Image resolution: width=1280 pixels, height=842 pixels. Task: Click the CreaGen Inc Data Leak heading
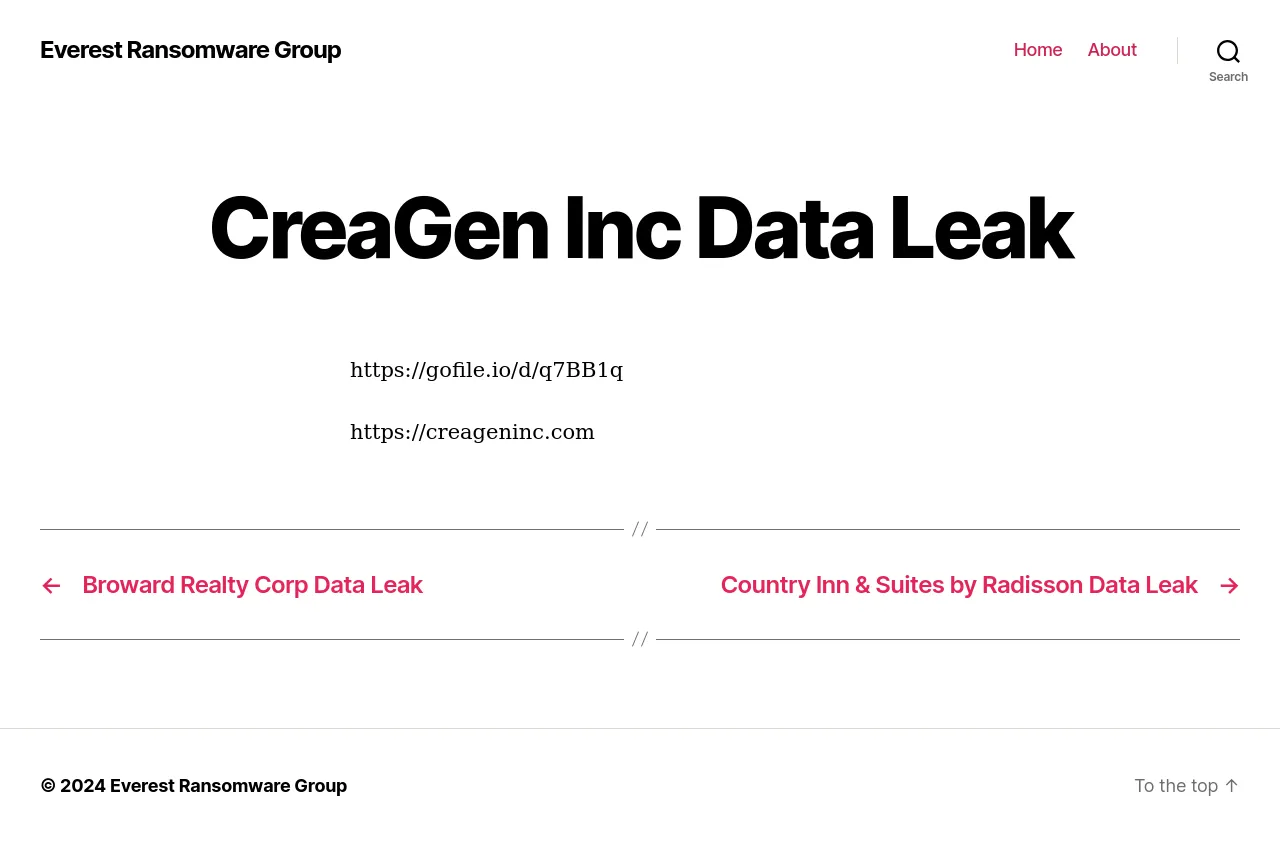tap(640, 228)
